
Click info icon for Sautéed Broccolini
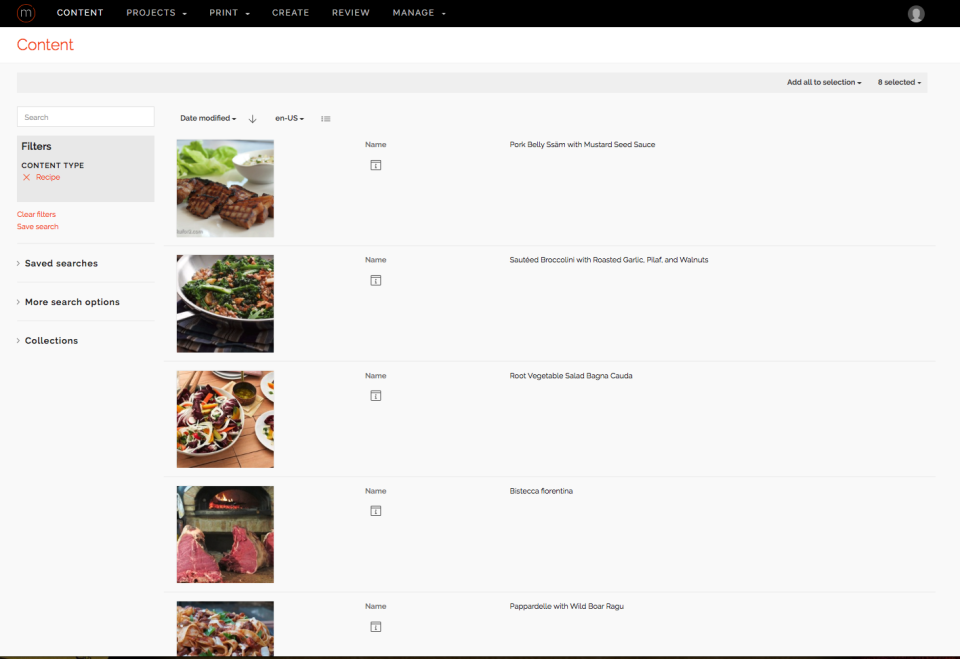(x=376, y=281)
